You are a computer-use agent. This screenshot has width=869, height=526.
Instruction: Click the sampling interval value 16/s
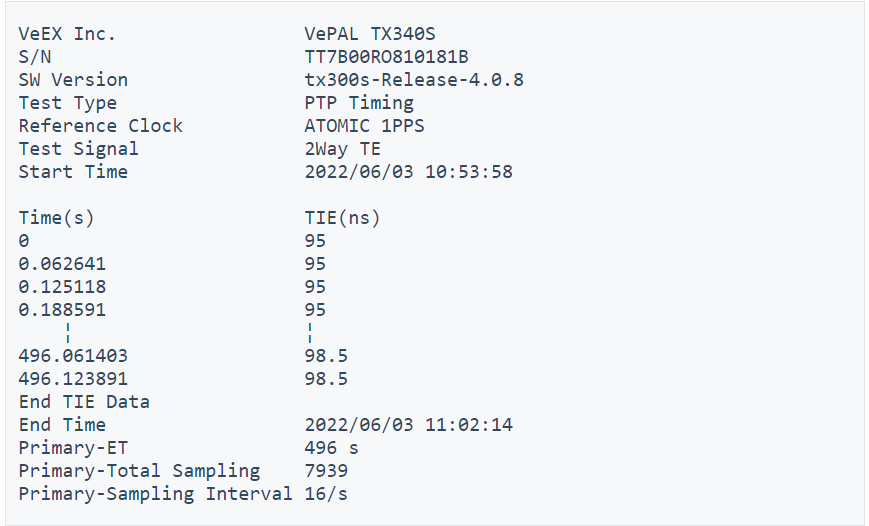click(326, 494)
